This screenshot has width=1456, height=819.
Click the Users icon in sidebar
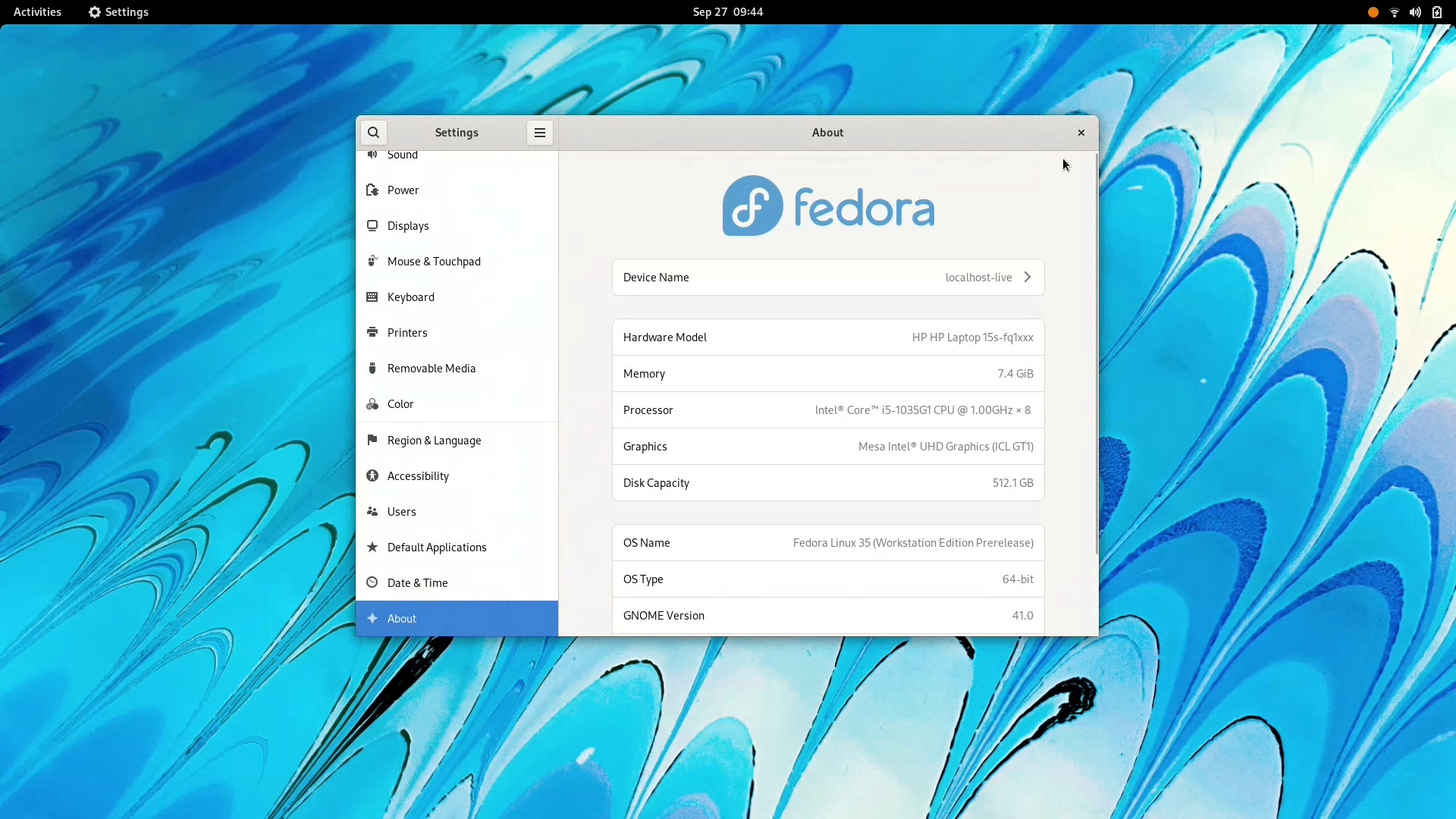pos(372,511)
